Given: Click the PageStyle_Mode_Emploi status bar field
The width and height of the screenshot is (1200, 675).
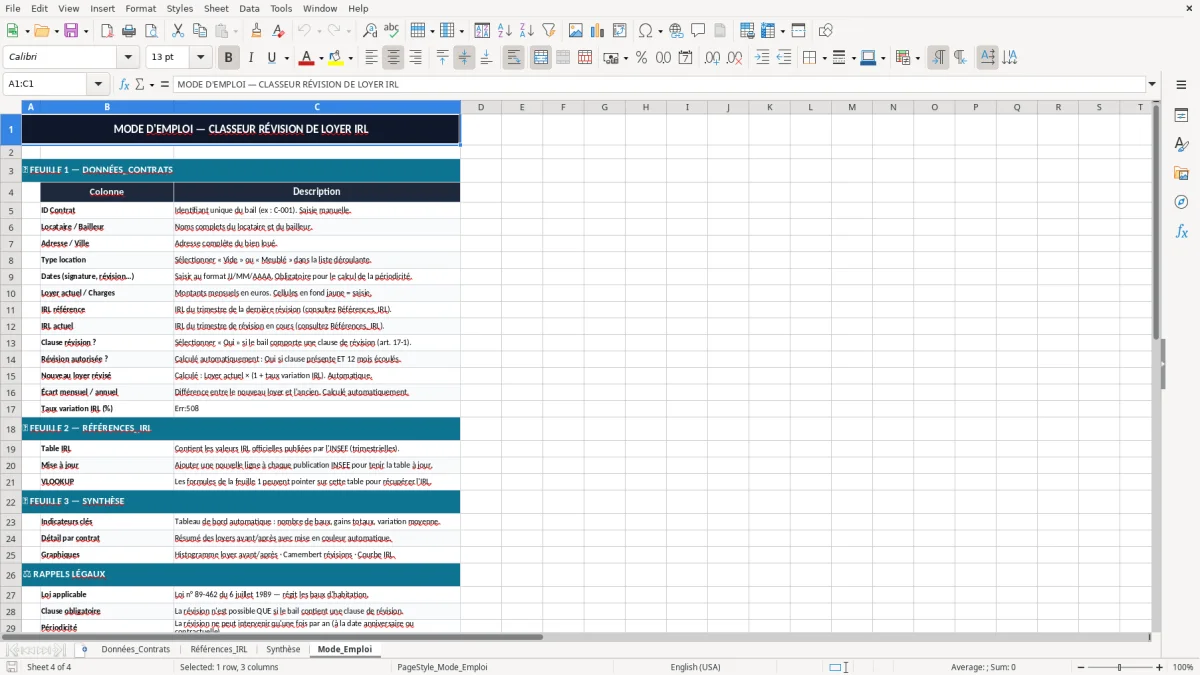Looking at the screenshot, I should [442, 667].
